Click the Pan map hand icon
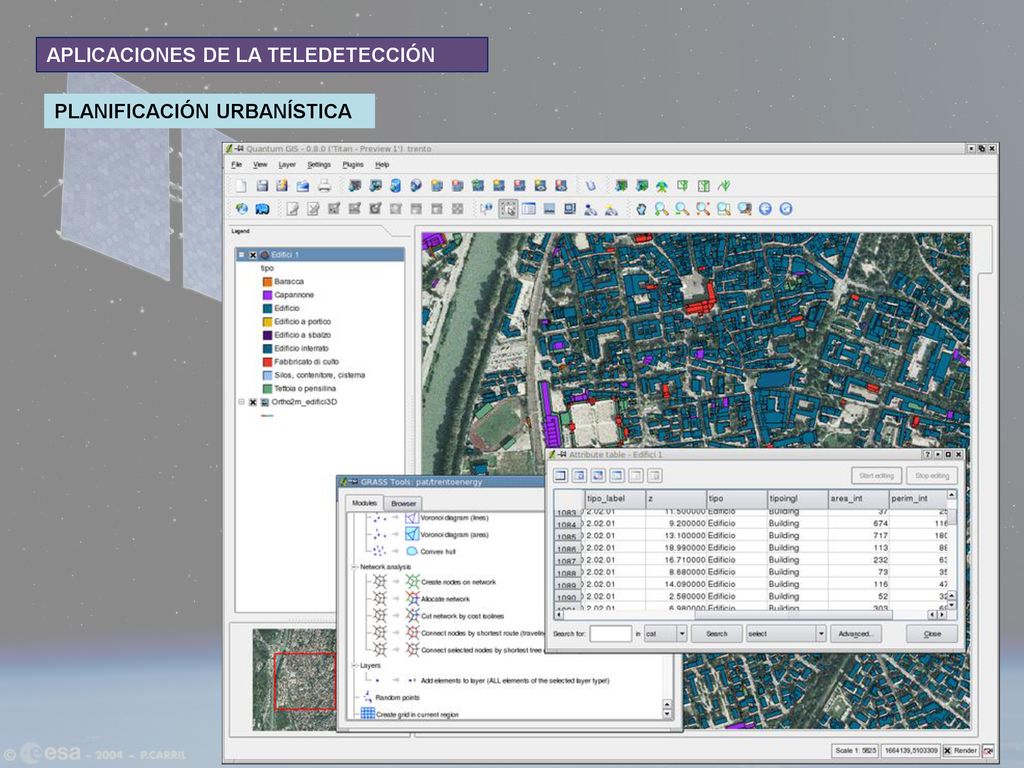The width and height of the screenshot is (1024, 768). pyautogui.click(x=641, y=209)
